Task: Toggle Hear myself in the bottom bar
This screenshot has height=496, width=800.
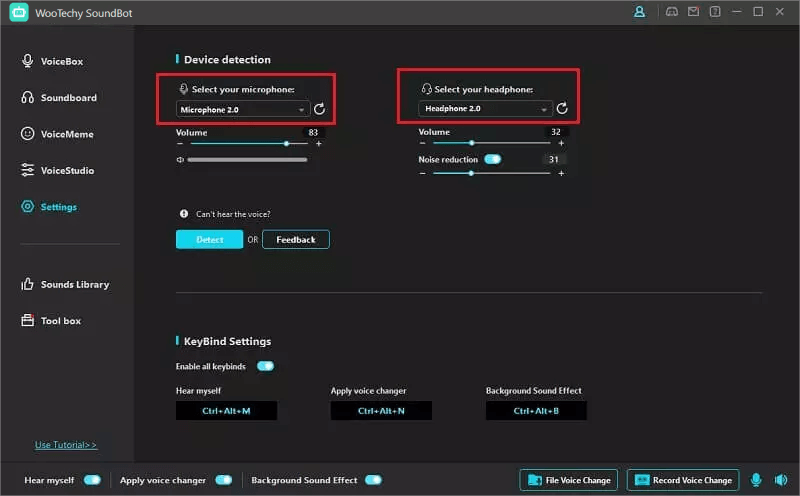Action: pyautogui.click(x=92, y=480)
